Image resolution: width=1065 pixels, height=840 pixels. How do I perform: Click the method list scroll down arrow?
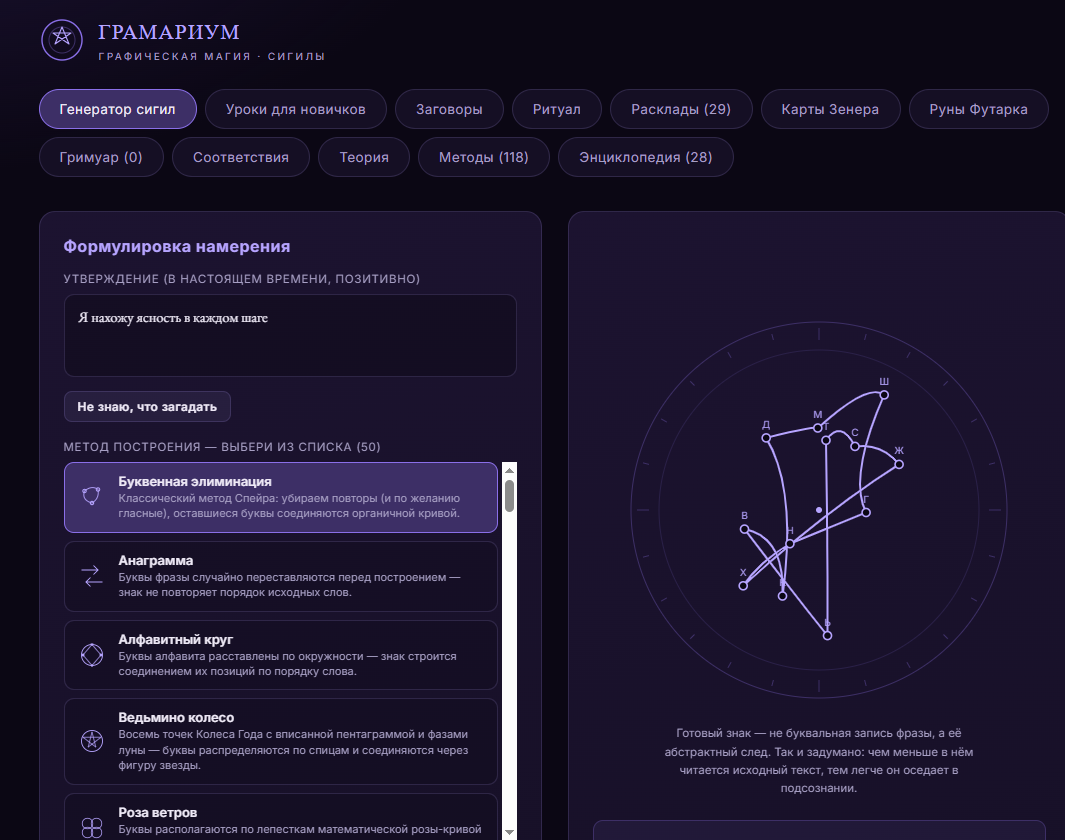(509, 833)
